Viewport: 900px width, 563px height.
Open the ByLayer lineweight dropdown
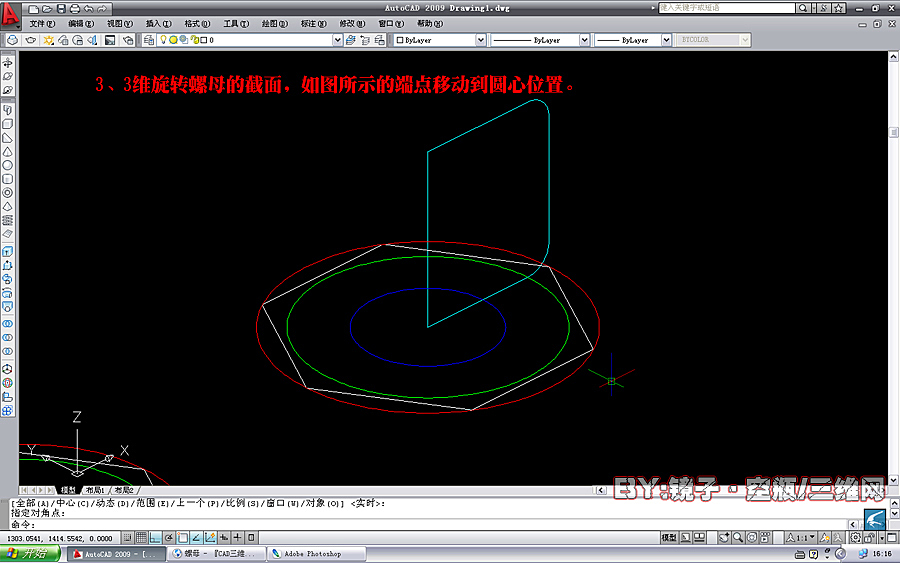(666, 40)
